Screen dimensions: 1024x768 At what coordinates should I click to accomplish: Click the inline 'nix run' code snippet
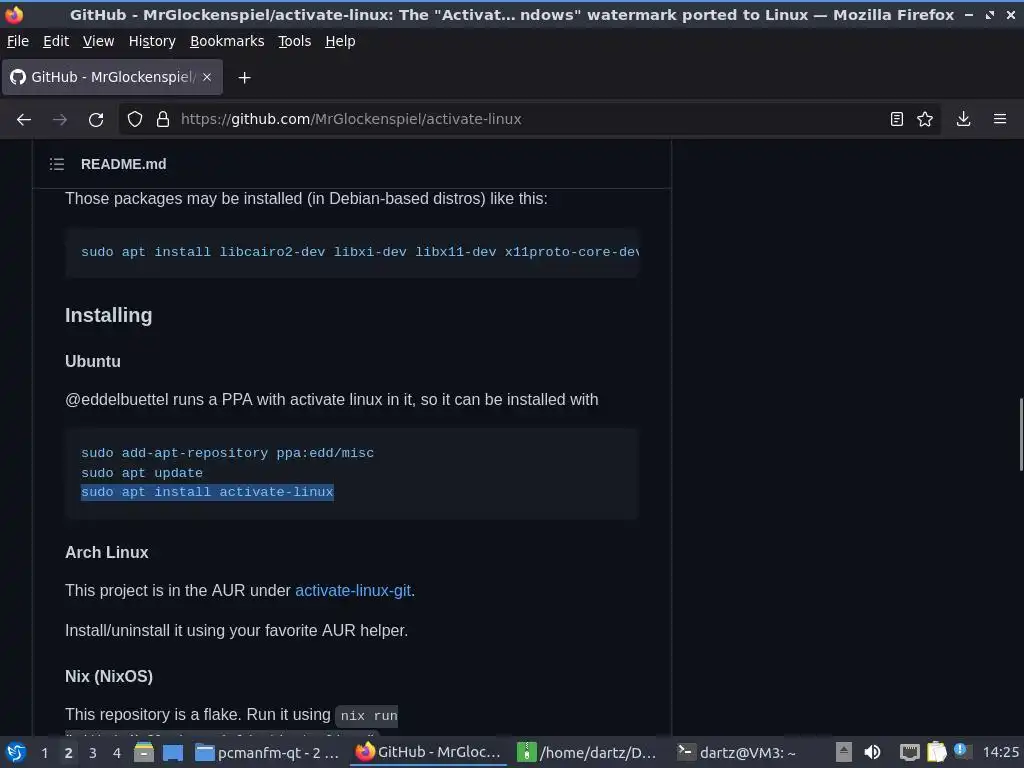coord(369,716)
